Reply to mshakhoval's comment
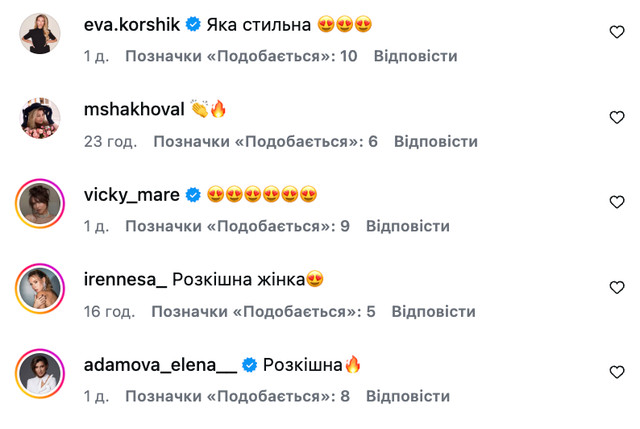The width and height of the screenshot is (640, 429). point(435,141)
